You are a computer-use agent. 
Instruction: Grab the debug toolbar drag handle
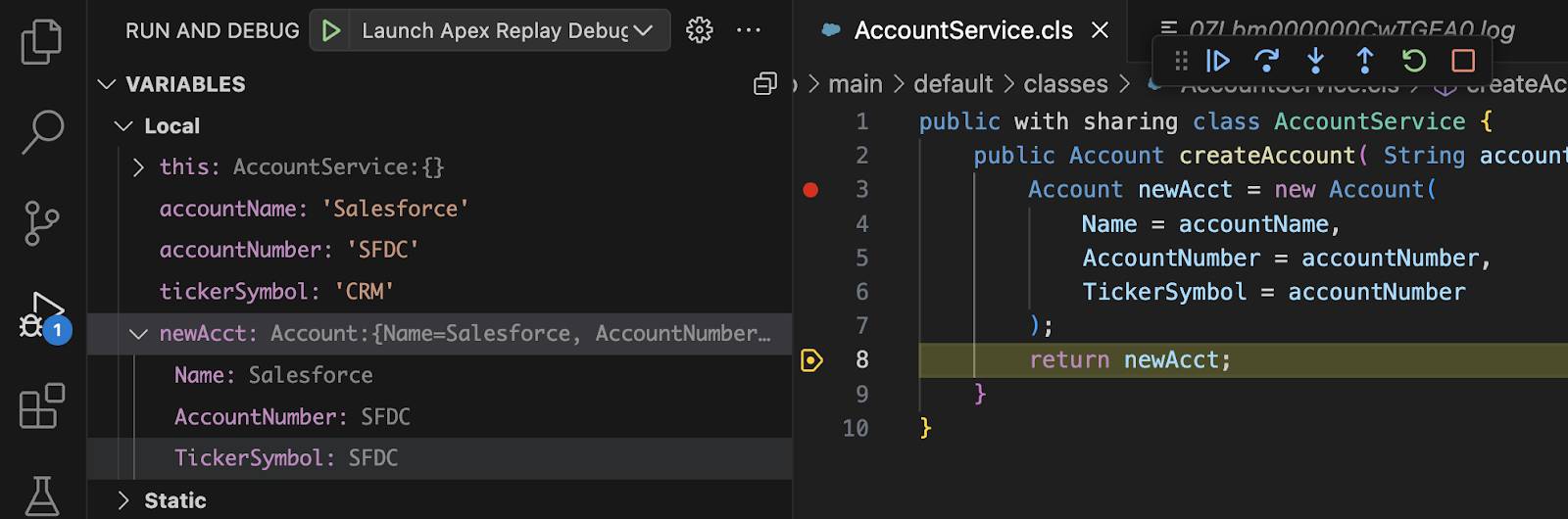[x=1181, y=61]
